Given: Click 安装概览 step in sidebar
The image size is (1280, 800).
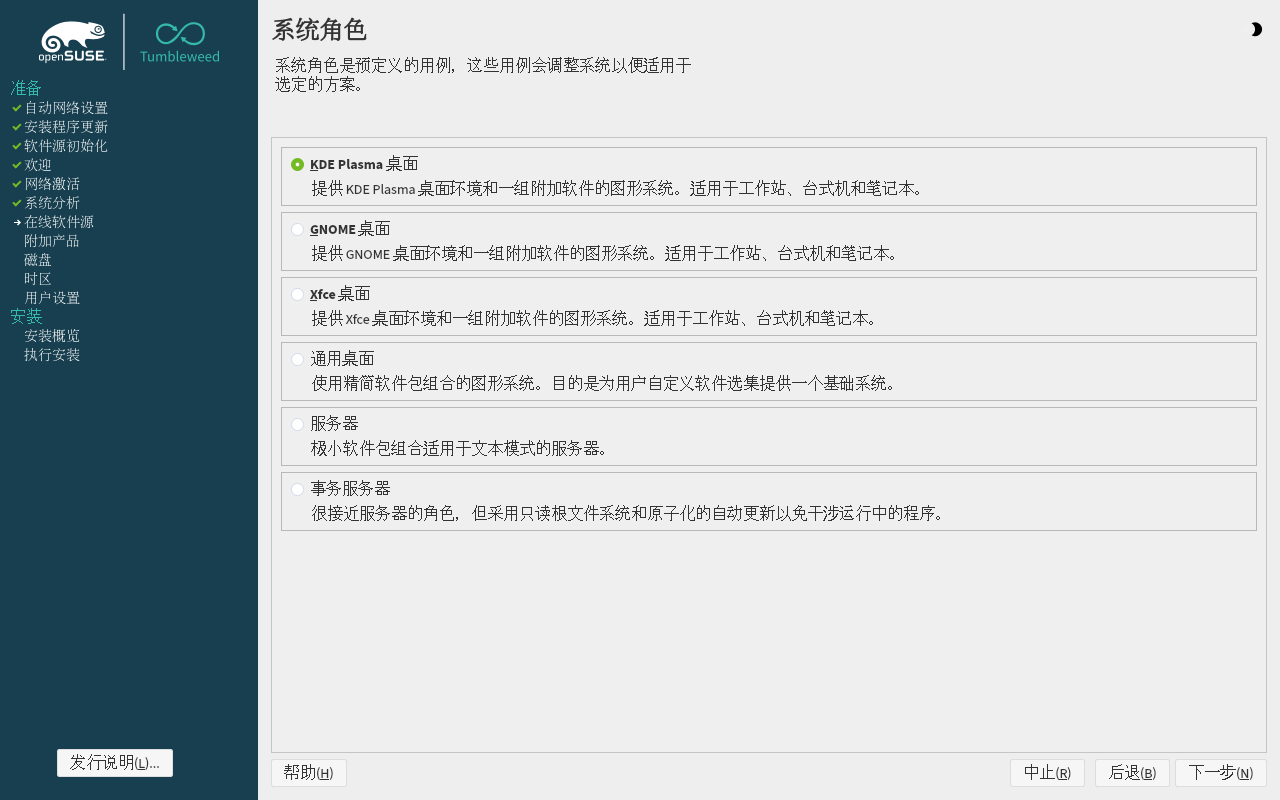Looking at the screenshot, I should 52,336.
